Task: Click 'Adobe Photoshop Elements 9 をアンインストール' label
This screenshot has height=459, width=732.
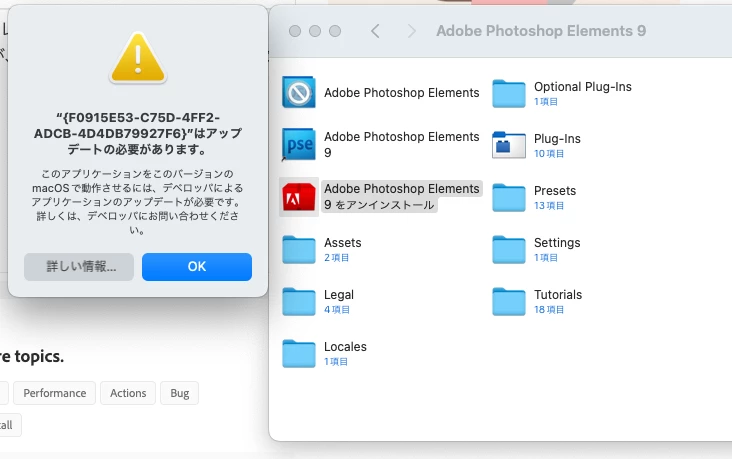Action: pyautogui.click(x=401, y=197)
